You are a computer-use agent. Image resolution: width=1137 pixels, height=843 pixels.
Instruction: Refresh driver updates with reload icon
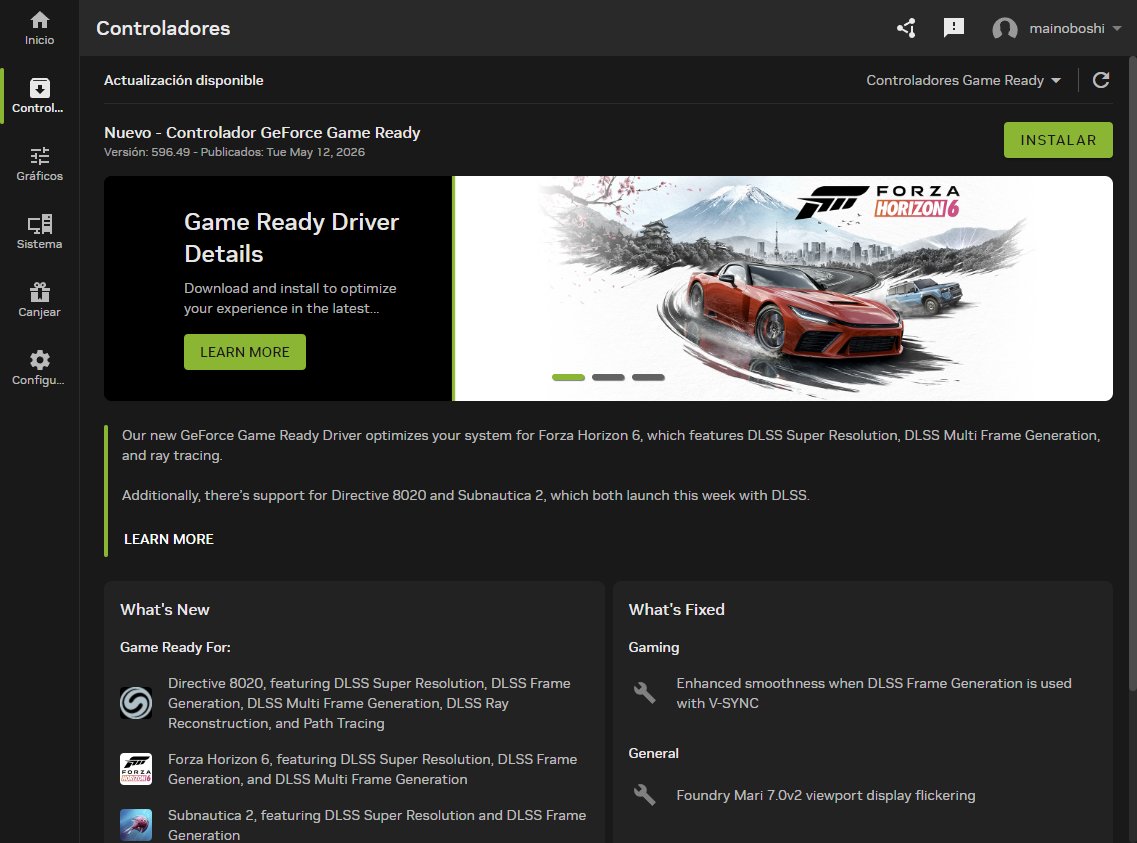(1101, 80)
